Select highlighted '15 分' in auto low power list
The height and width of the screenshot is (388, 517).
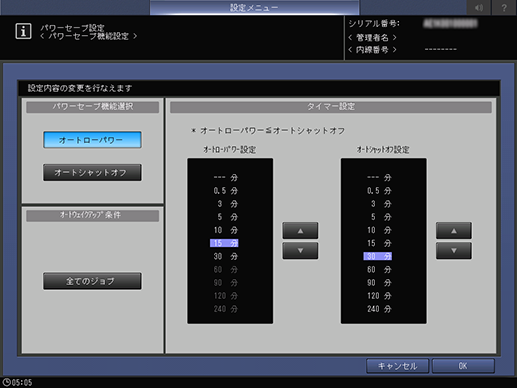click(224, 243)
